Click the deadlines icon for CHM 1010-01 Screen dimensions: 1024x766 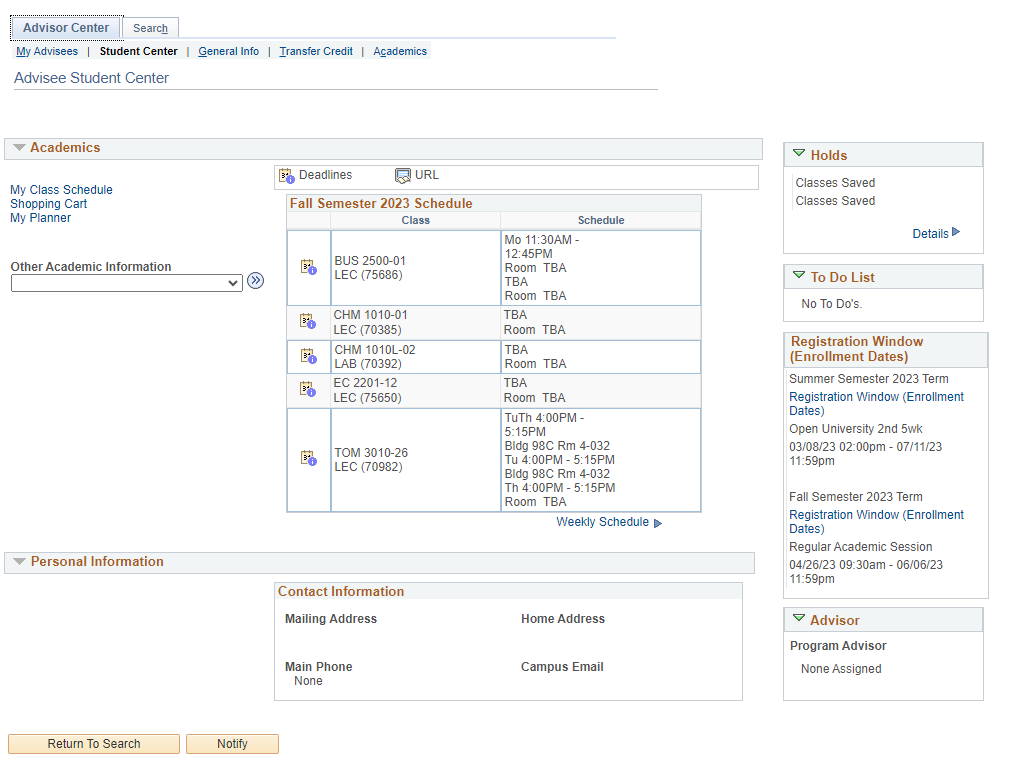click(308, 321)
